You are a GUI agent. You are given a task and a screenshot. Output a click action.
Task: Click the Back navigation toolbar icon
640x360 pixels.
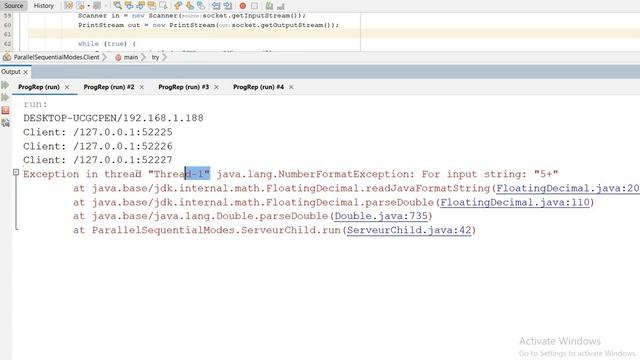(x=80, y=6)
